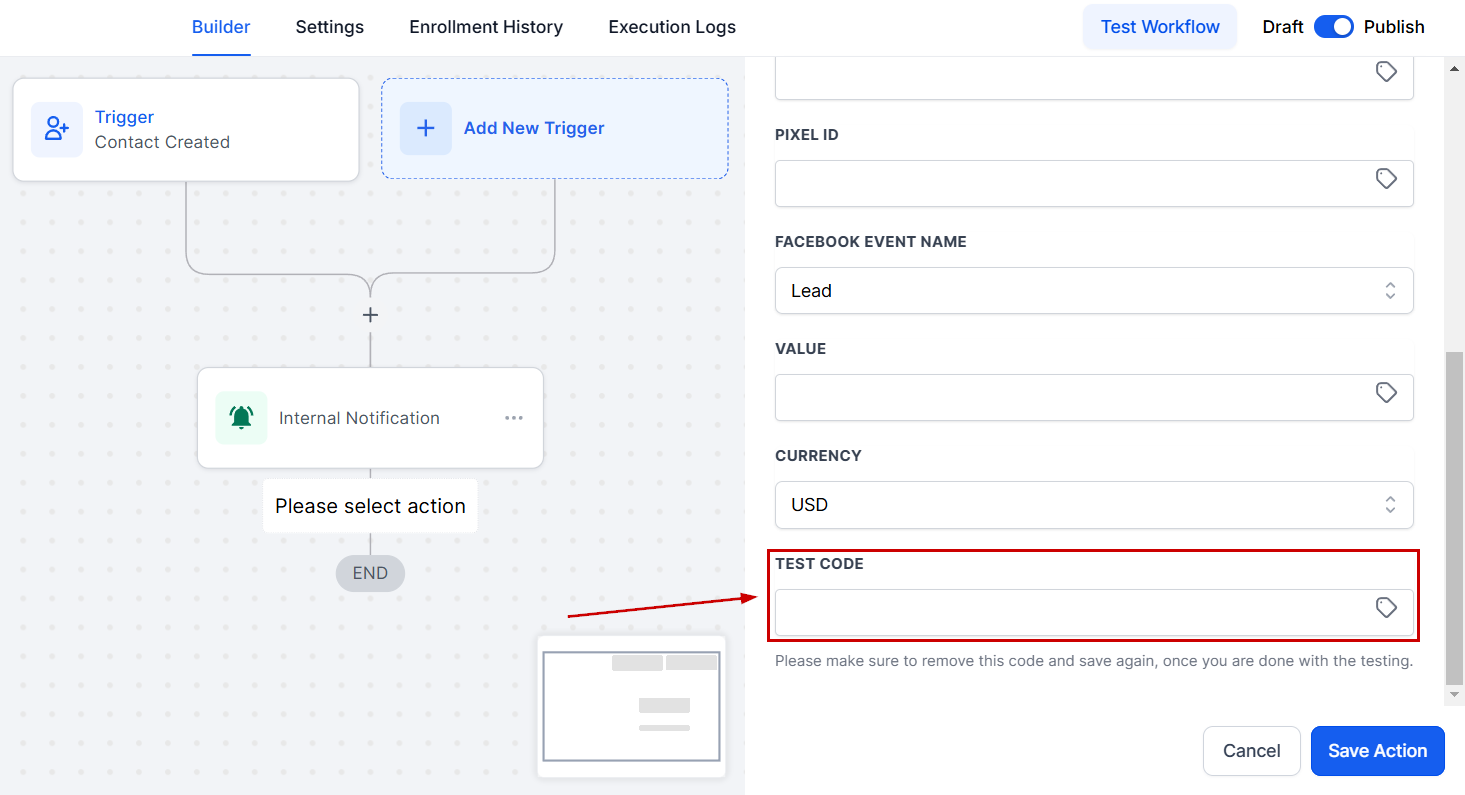Click the CURRENCY field label
This screenshot has height=795, width=1465.
[x=818, y=455]
